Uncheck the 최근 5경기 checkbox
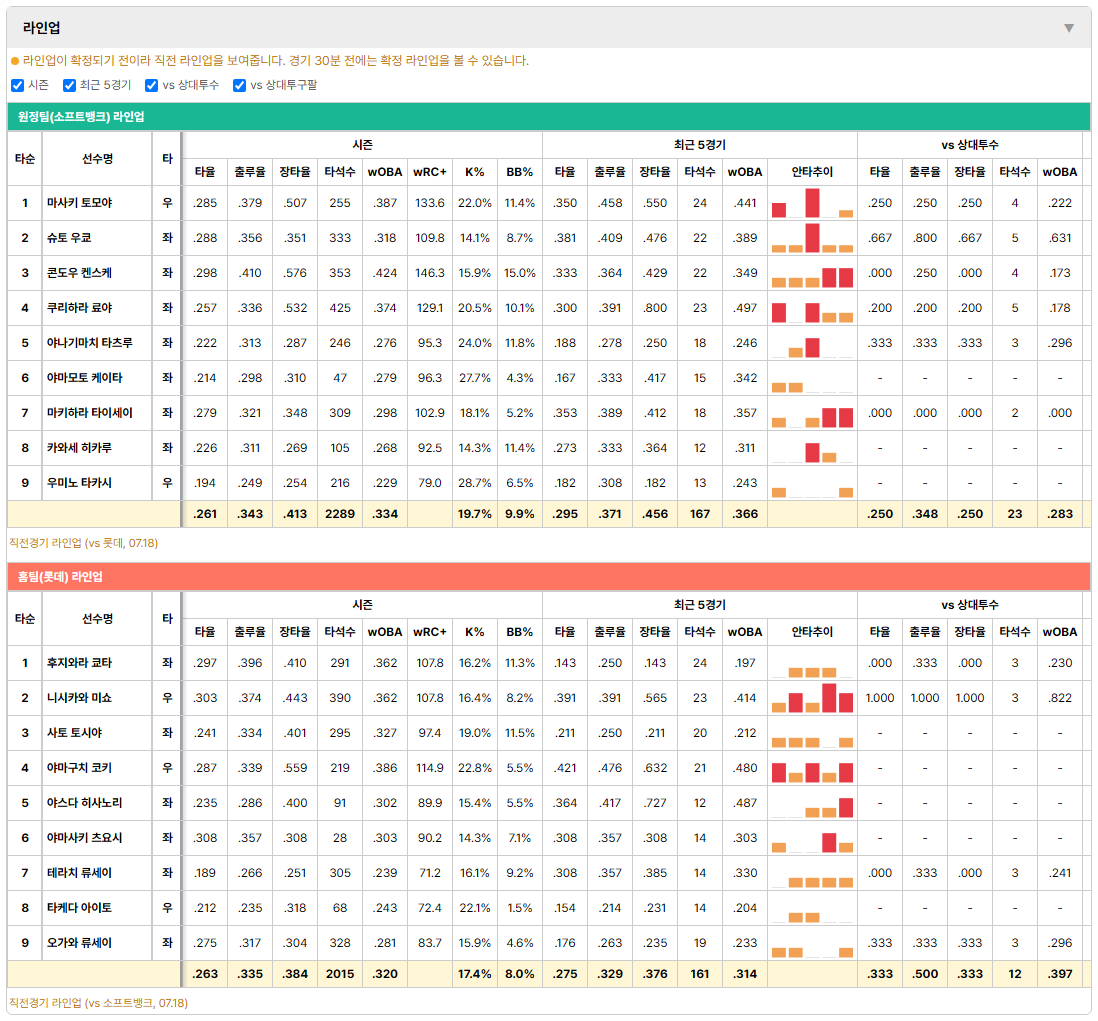 click(69, 85)
